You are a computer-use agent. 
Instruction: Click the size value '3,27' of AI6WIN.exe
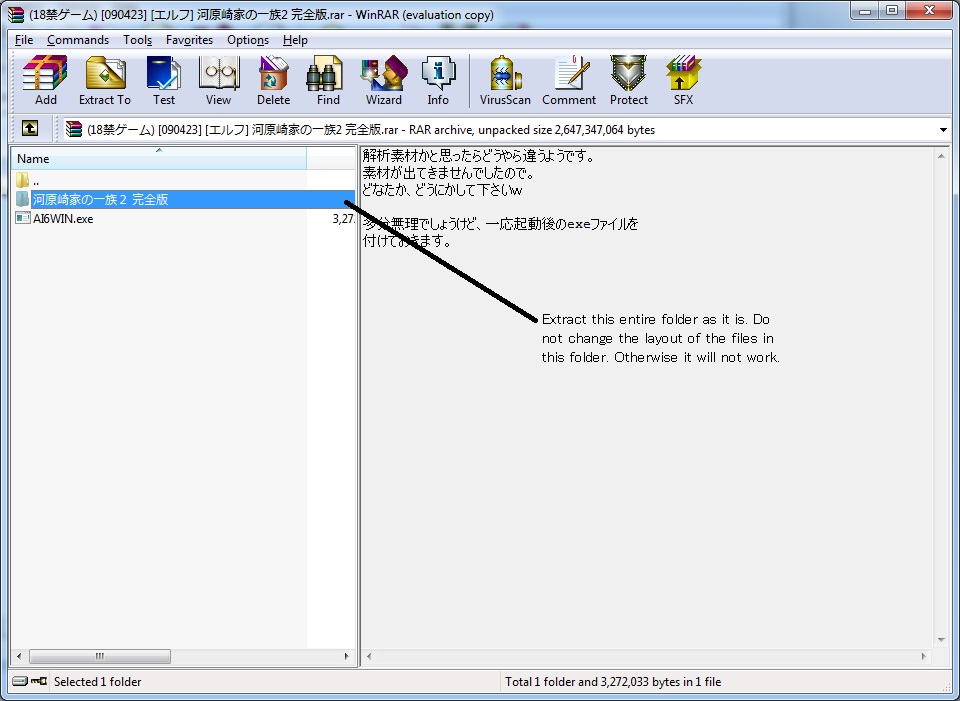coord(343,219)
